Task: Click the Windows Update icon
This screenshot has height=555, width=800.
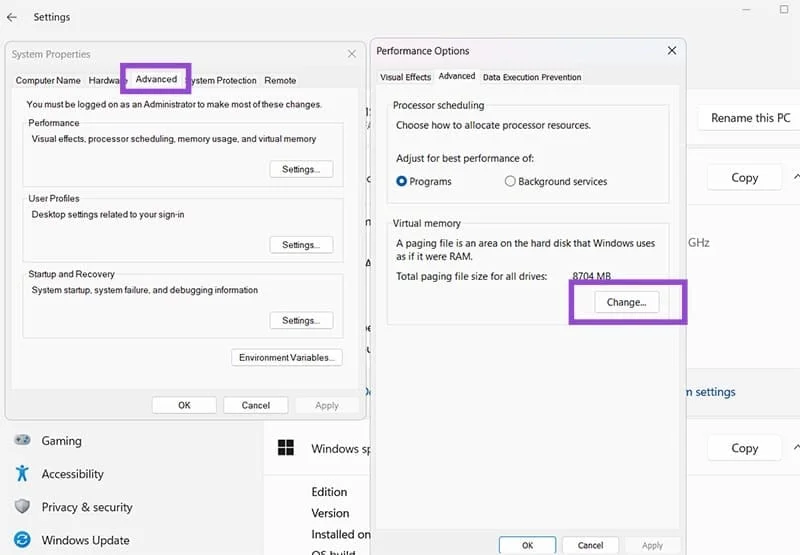Action: [22, 540]
